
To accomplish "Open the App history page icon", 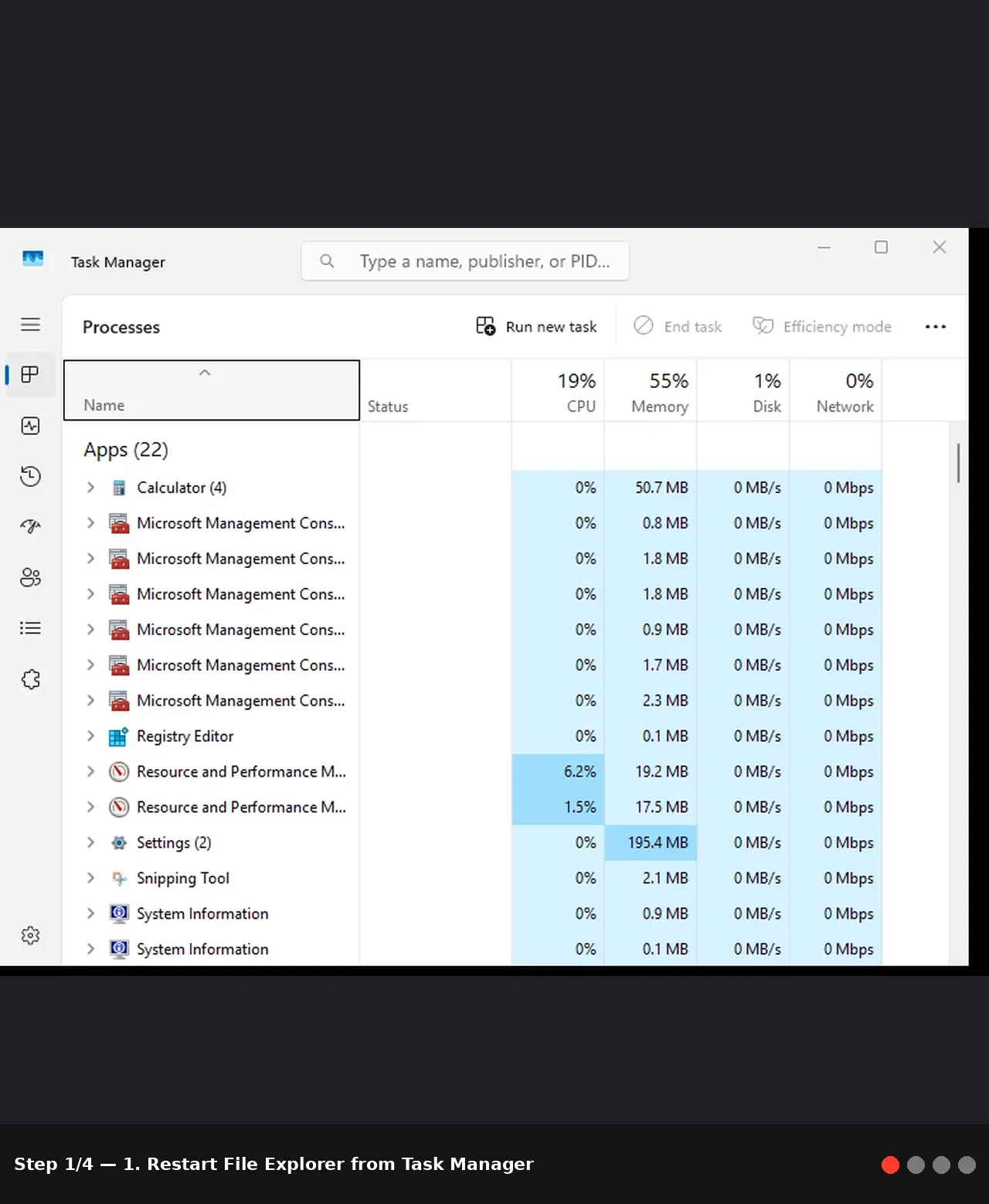I will pyautogui.click(x=30, y=476).
